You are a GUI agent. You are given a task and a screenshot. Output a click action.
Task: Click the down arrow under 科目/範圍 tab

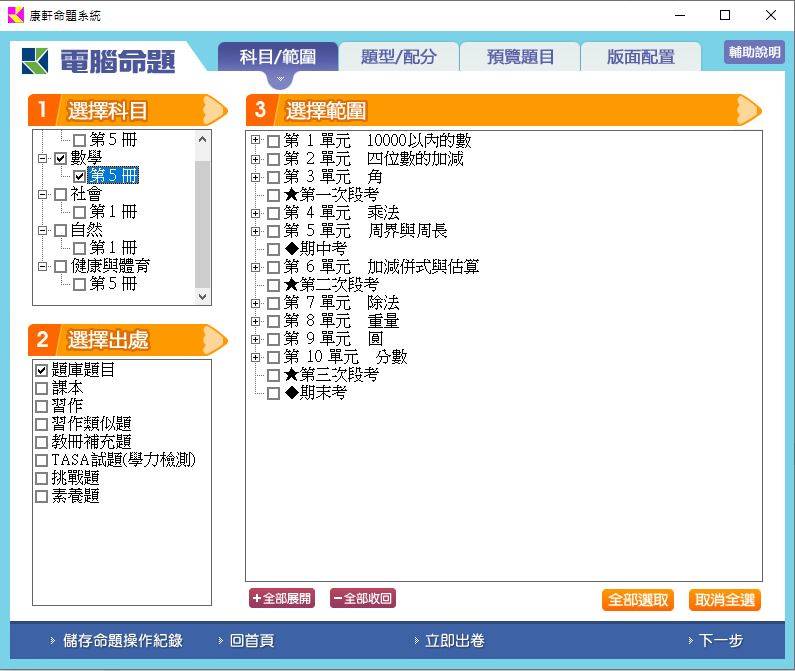280,79
